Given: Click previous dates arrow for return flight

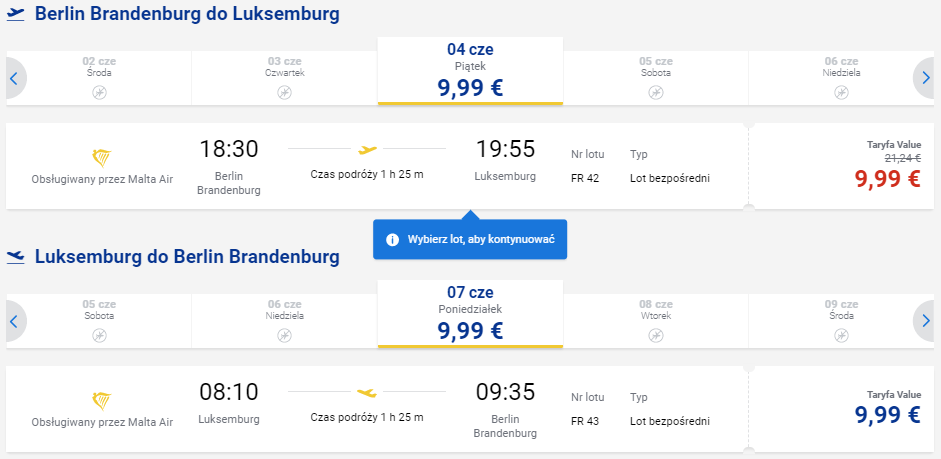Looking at the screenshot, I should click(x=15, y=321).
